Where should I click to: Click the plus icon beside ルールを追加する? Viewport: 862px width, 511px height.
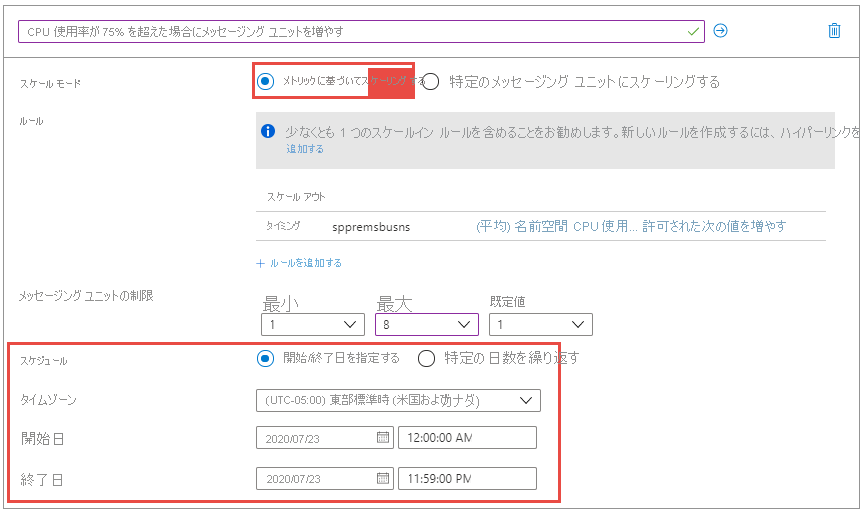tap(261, 263)
